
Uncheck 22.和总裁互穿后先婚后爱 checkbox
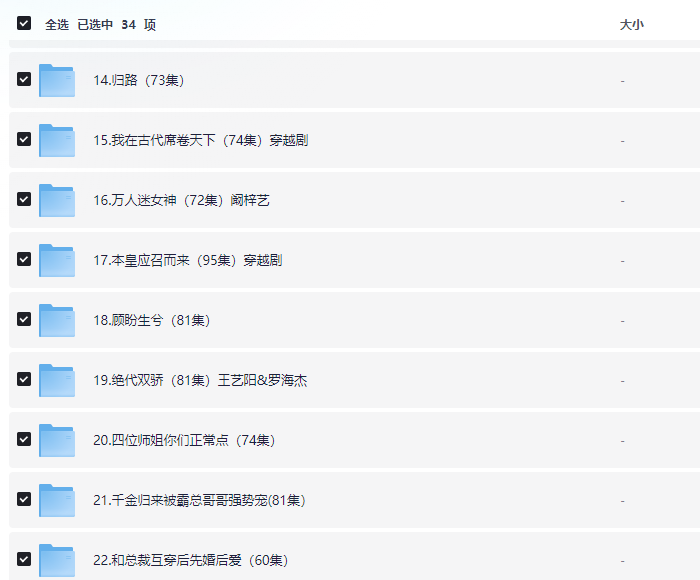click(x=24, y=559)
